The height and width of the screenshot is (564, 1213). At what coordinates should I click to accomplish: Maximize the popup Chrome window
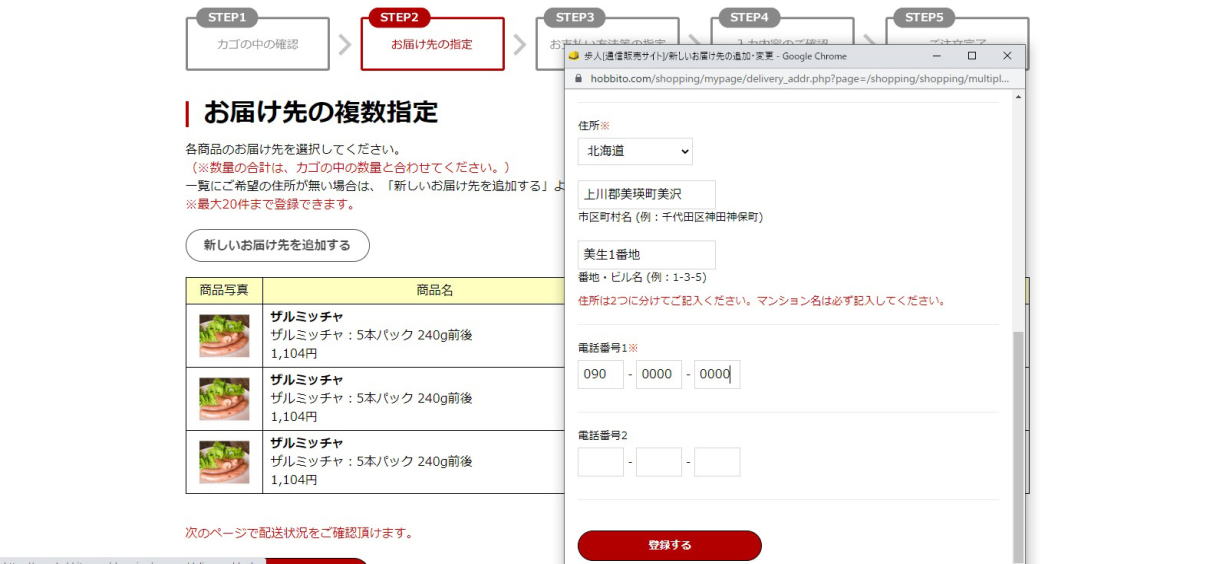tap(972, 56)
